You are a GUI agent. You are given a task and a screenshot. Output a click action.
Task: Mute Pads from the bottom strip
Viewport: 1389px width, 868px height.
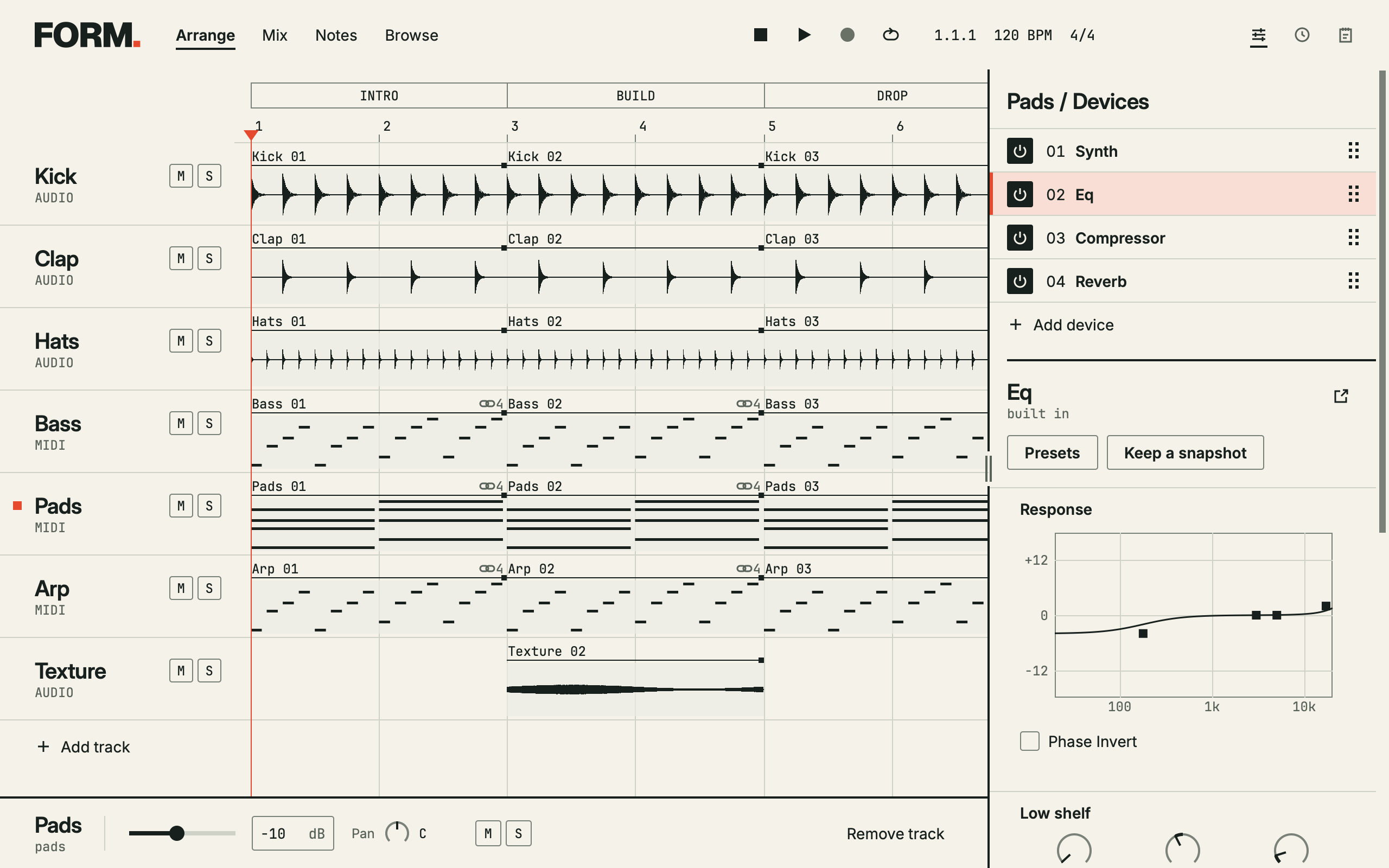(488, 834)
